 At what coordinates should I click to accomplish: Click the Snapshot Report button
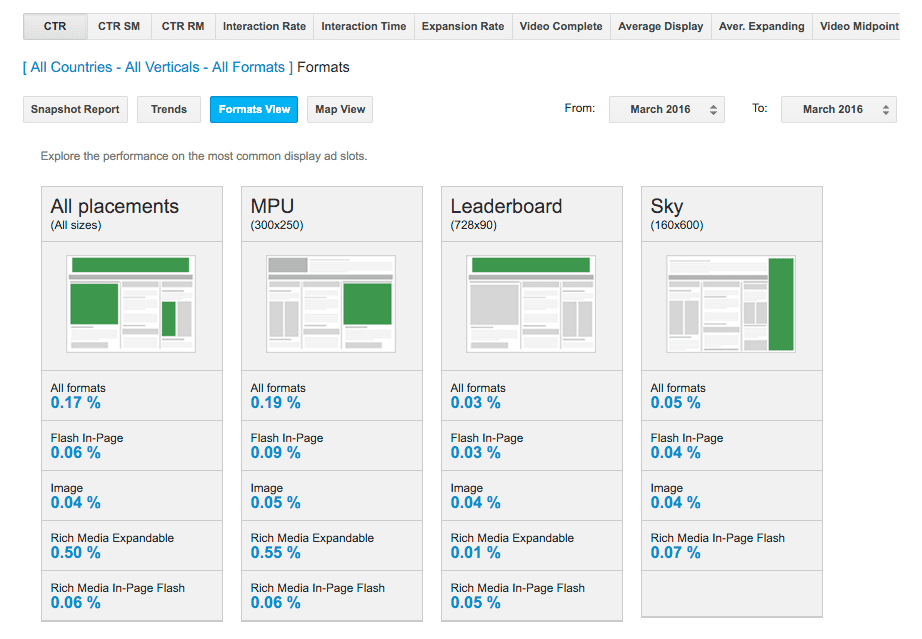75,110
